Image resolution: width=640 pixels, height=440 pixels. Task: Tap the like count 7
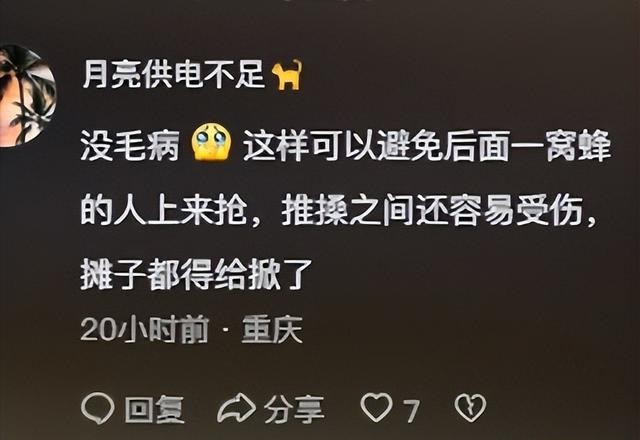coord(411,411)
